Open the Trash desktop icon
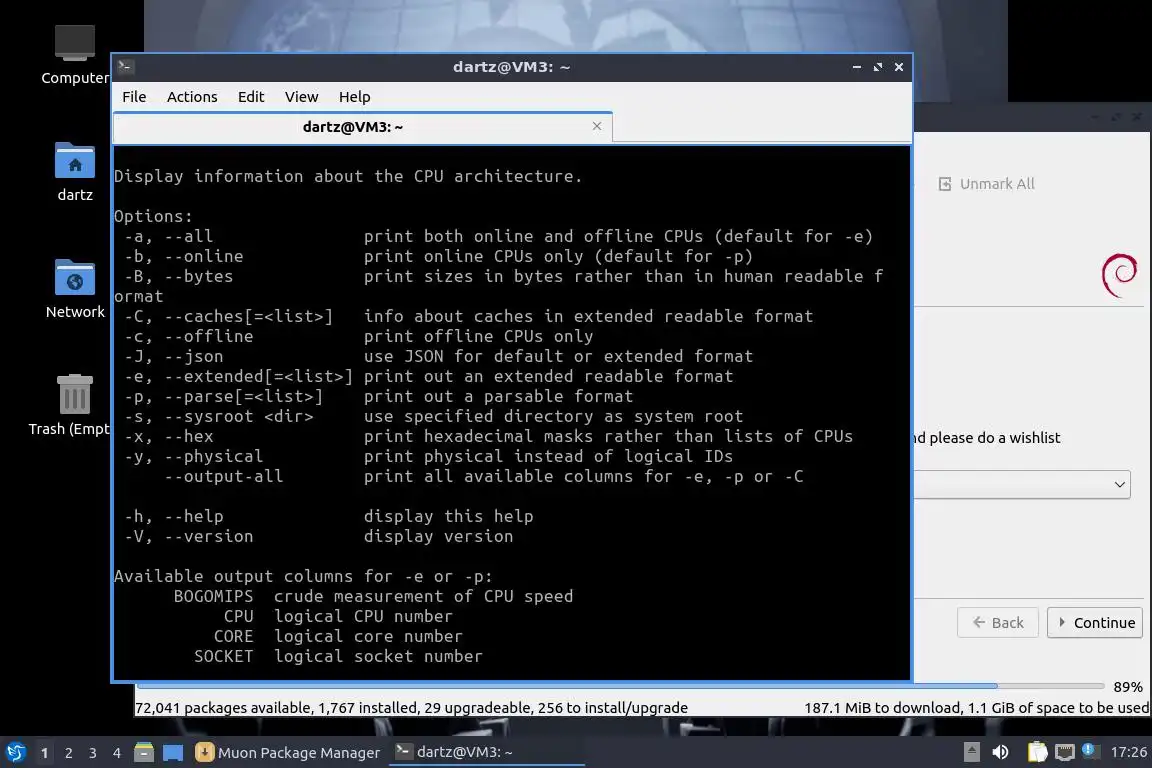1152x768 pixels. point(74,404)
